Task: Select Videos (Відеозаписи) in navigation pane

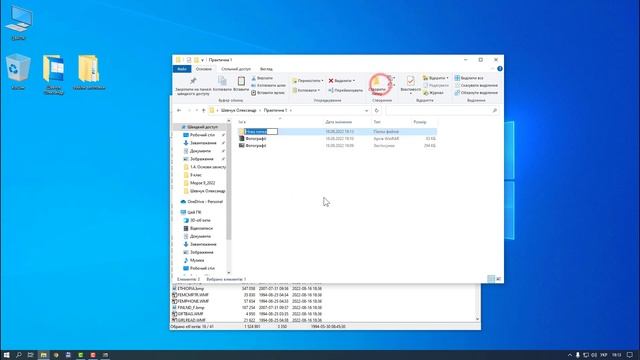Action: (x=198, y=228)
